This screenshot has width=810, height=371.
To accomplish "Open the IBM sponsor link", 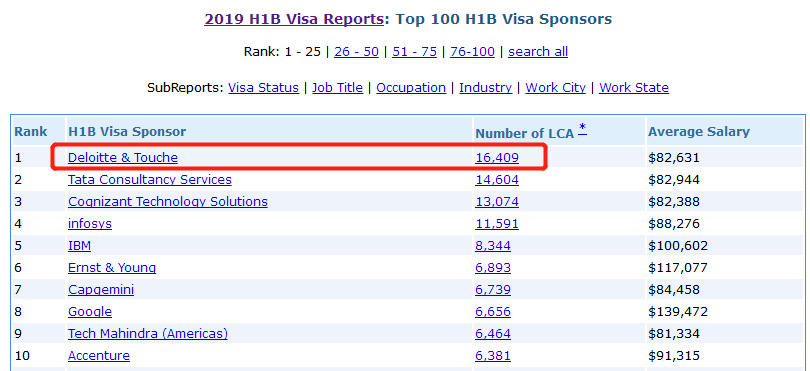I will [80, 245].
